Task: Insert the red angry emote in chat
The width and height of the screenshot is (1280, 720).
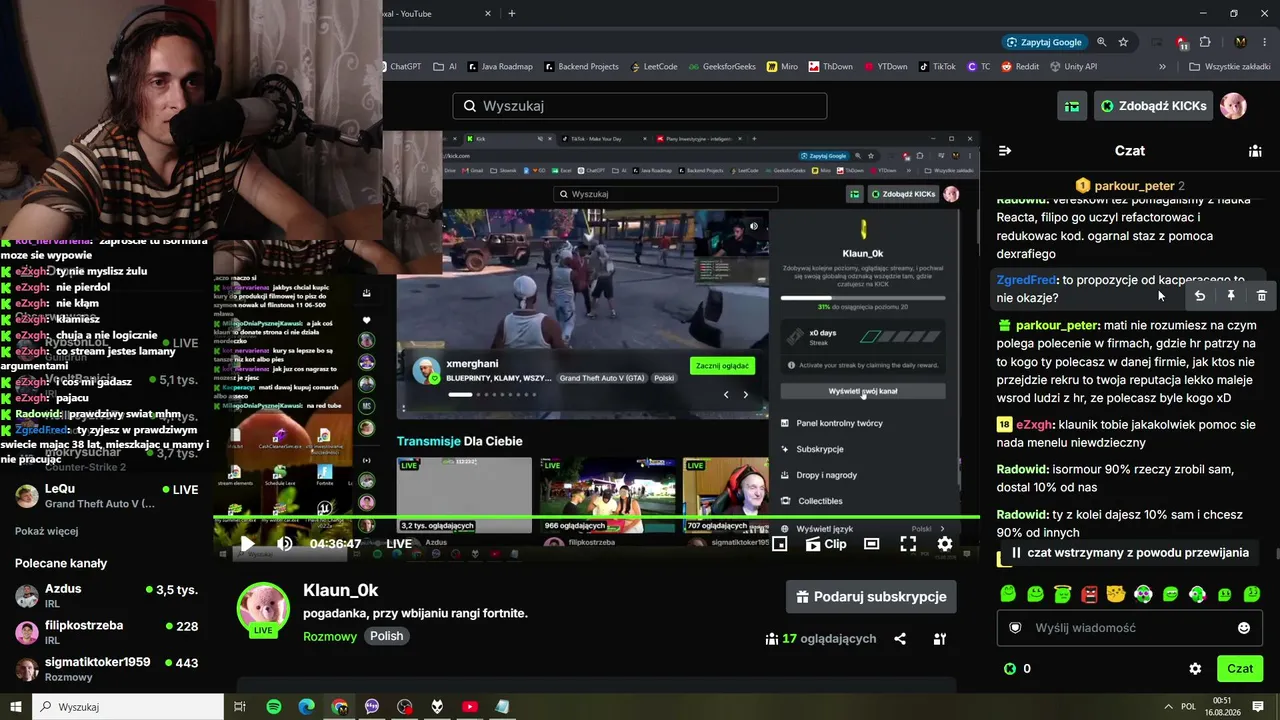Action: tap(1089, 594)
